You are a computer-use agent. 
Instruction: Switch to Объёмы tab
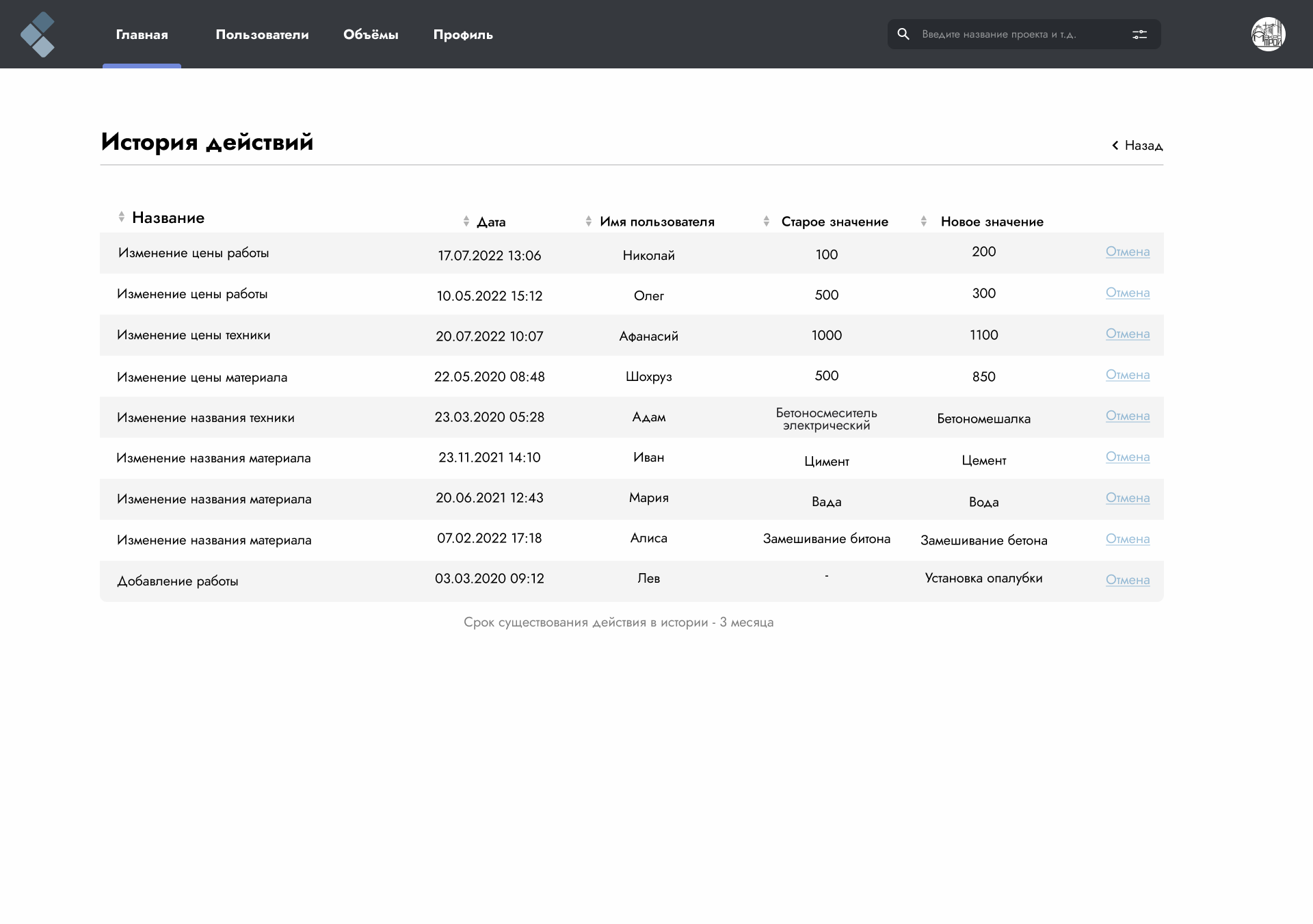tap(371, 34)
